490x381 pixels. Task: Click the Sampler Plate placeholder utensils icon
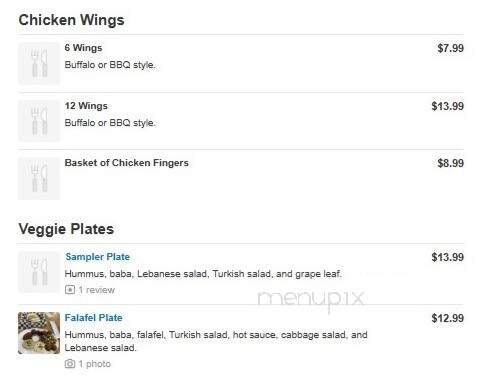point(39,272)
